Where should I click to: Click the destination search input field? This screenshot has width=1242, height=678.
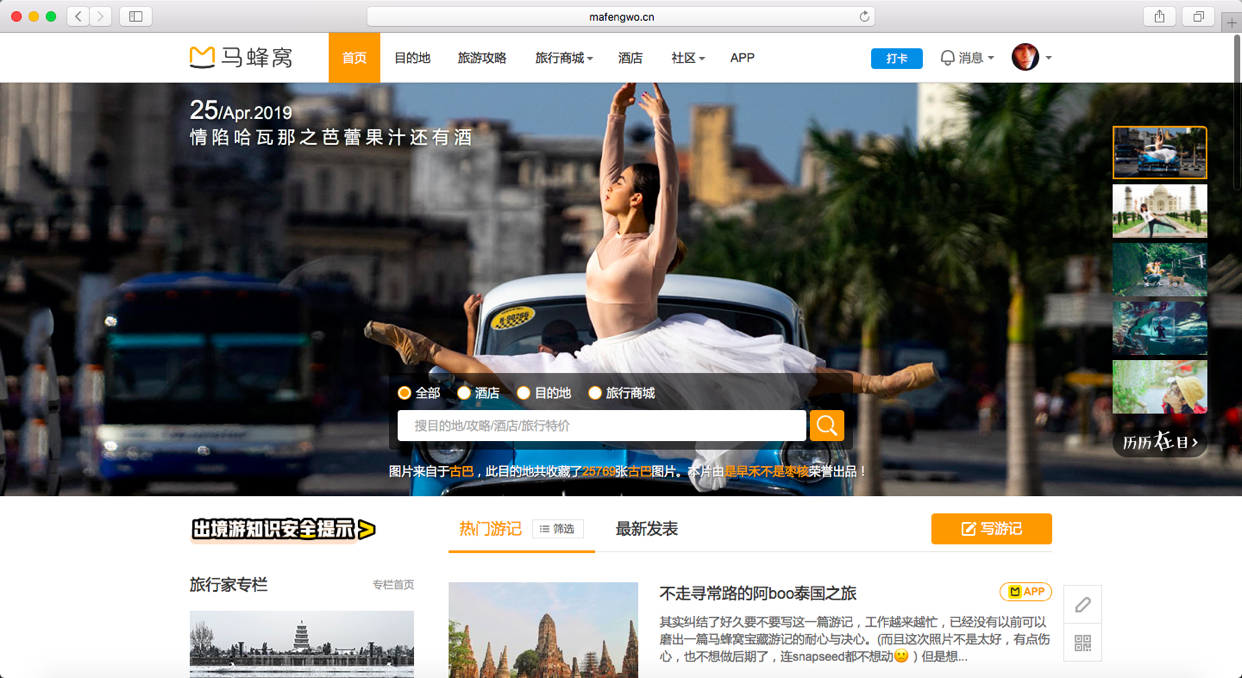click(x=601, y=425)
